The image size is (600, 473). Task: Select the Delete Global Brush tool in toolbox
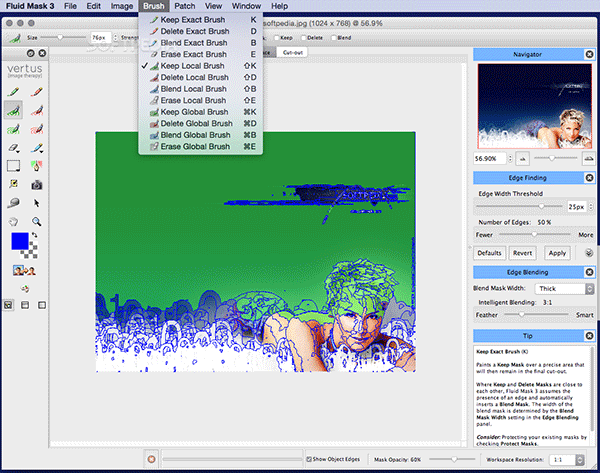(37, 129)
